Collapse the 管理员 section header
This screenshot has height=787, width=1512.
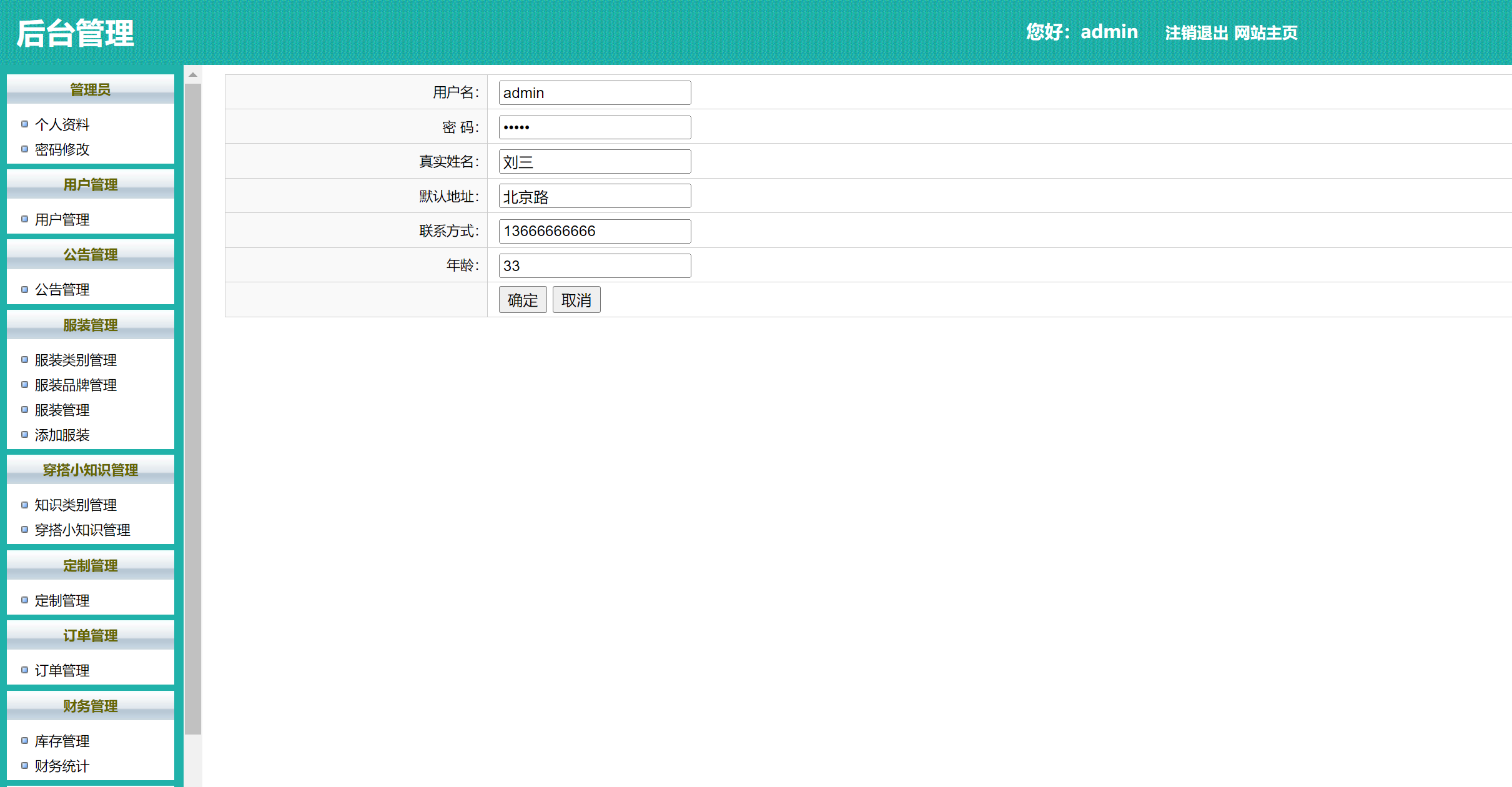91,89
